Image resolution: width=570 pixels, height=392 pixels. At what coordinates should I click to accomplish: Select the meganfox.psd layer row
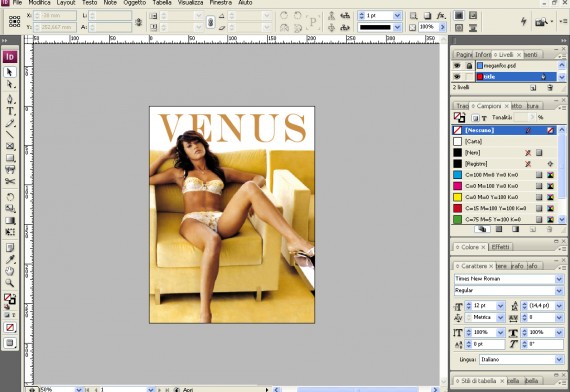(516, 65)
